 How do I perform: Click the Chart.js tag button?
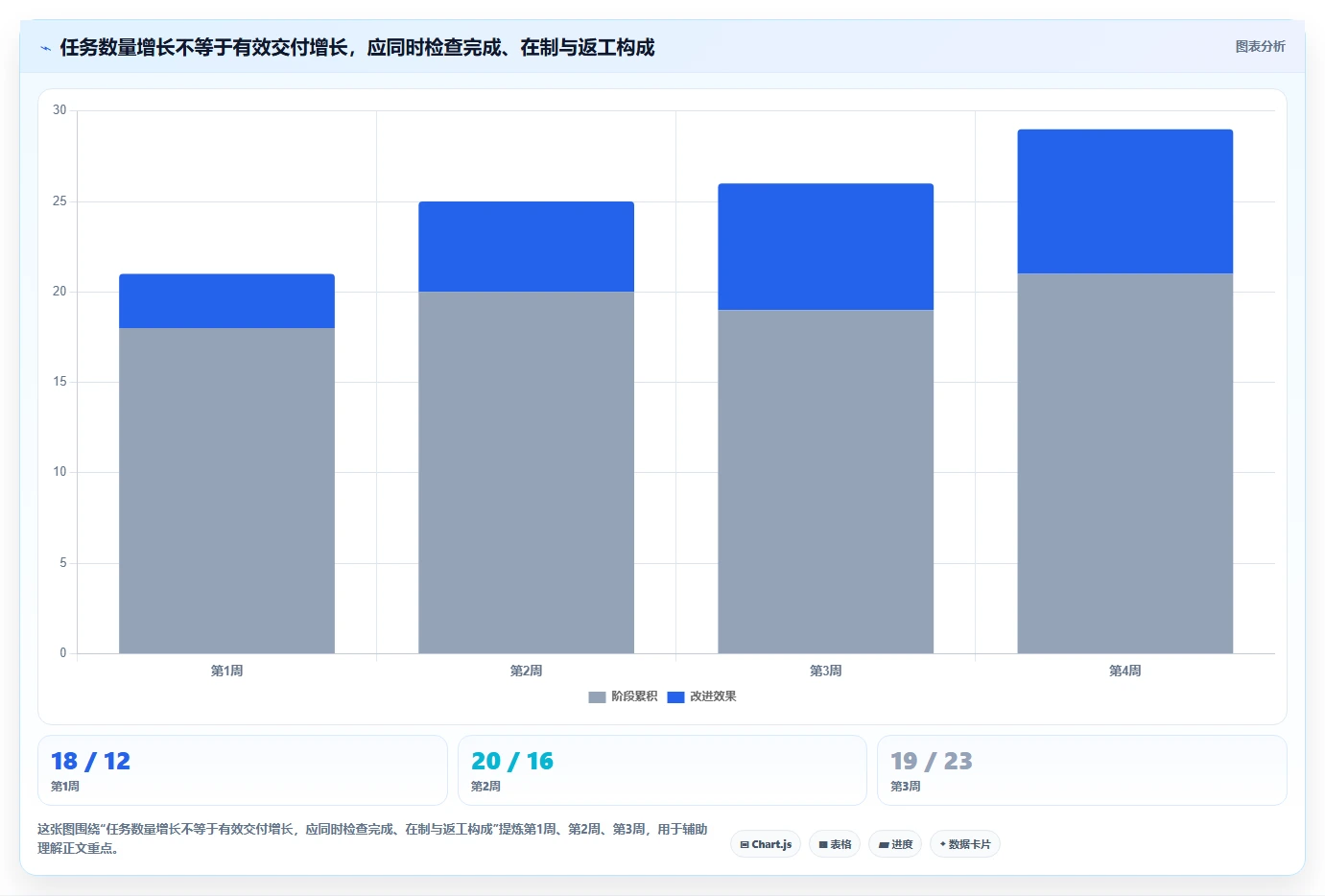[x=766, y=844]
